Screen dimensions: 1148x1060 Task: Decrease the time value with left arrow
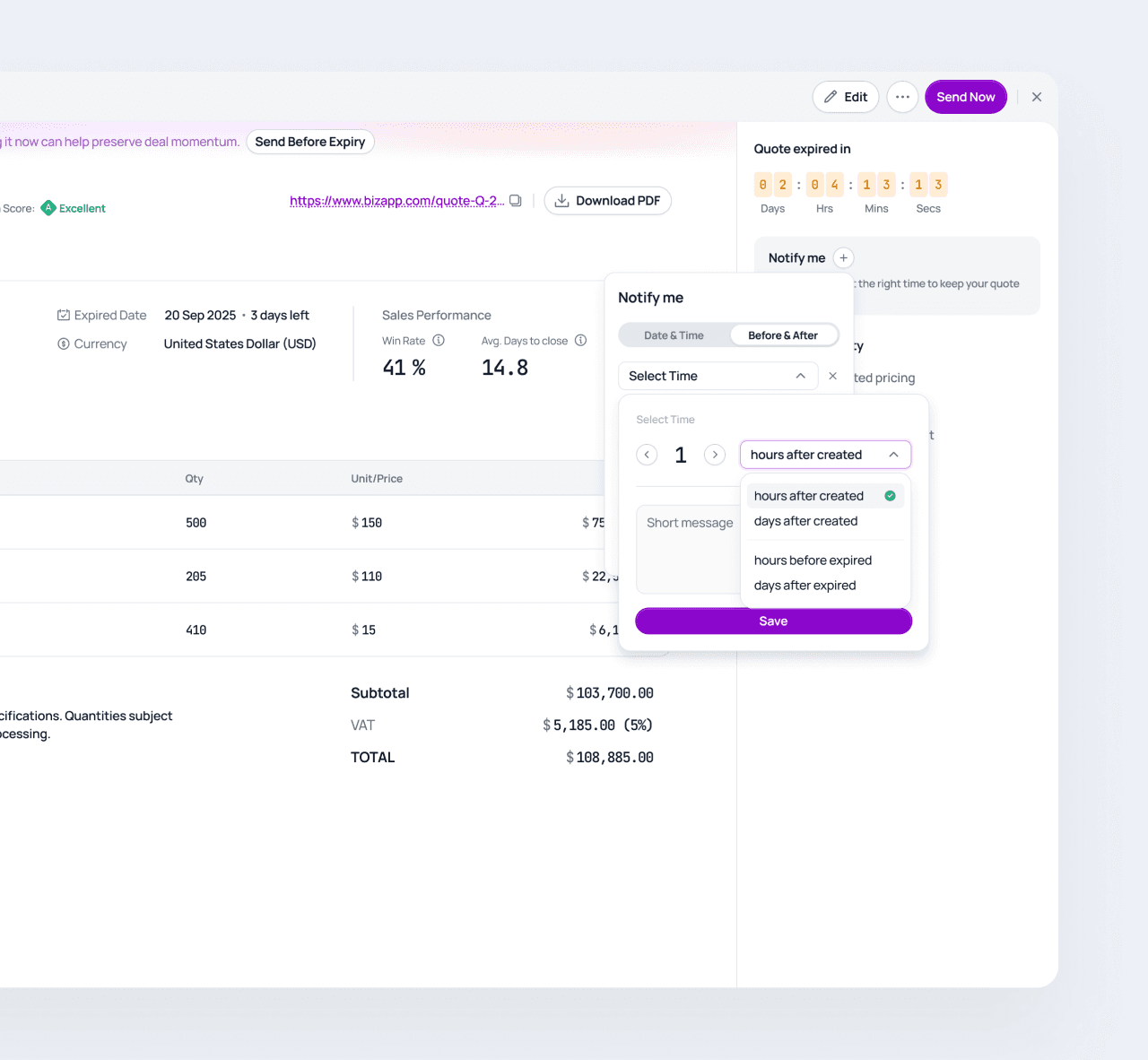tap(647, 455)
